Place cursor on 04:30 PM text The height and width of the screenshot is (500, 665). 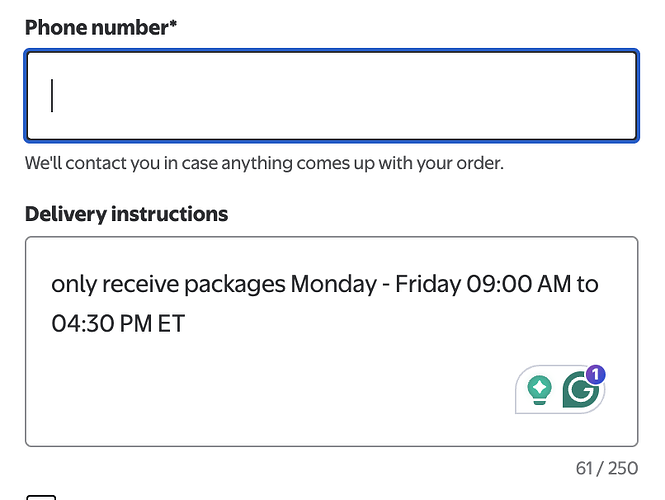pos(101,324)
